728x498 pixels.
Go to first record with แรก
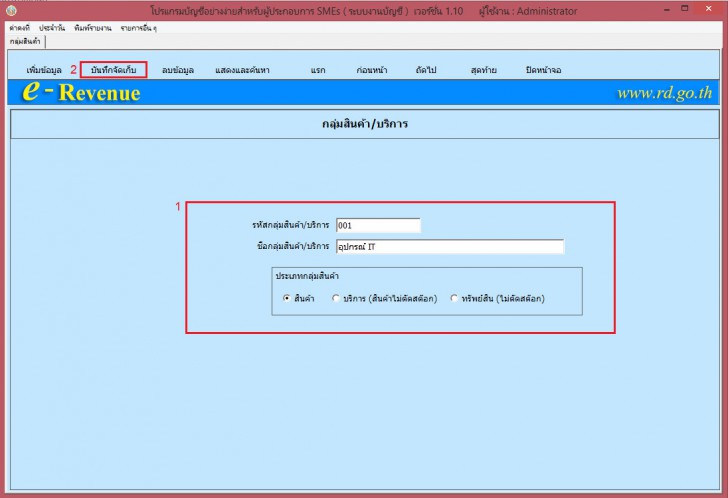[x=318, y=70]
